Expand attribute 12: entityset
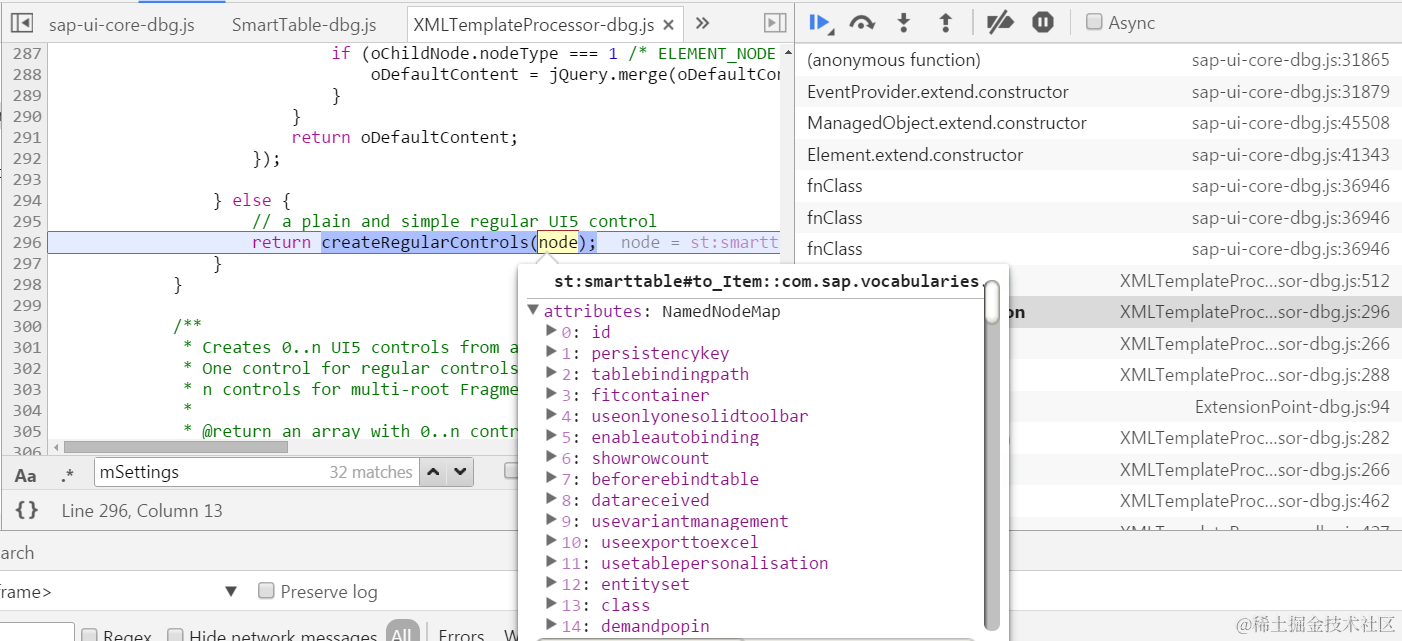 coord(551,584)
